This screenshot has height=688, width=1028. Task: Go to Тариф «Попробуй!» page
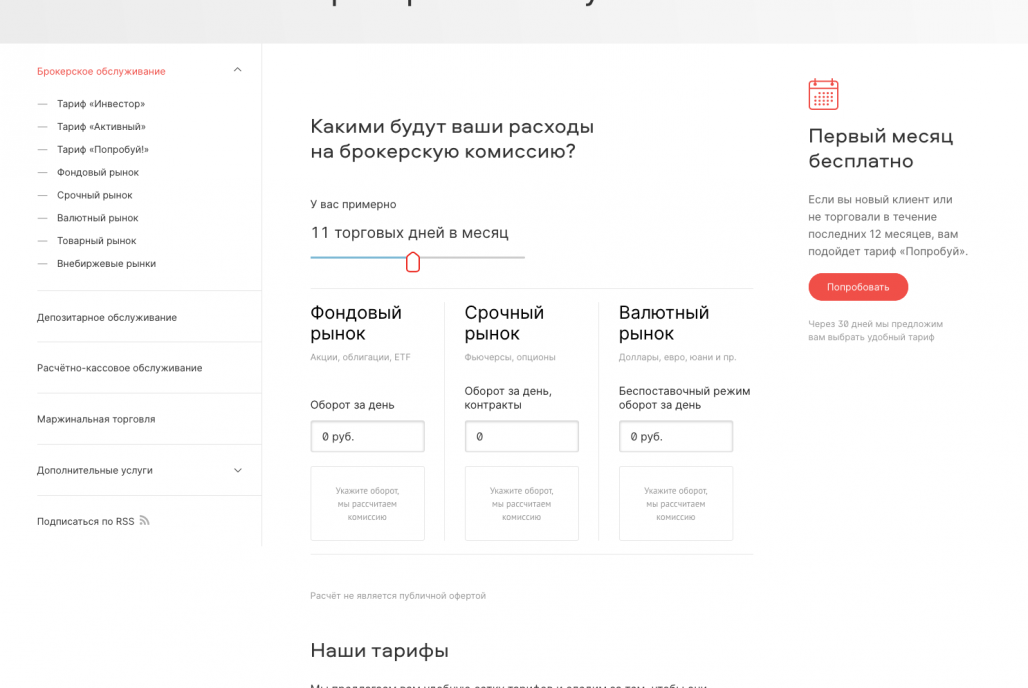(102, 150)
